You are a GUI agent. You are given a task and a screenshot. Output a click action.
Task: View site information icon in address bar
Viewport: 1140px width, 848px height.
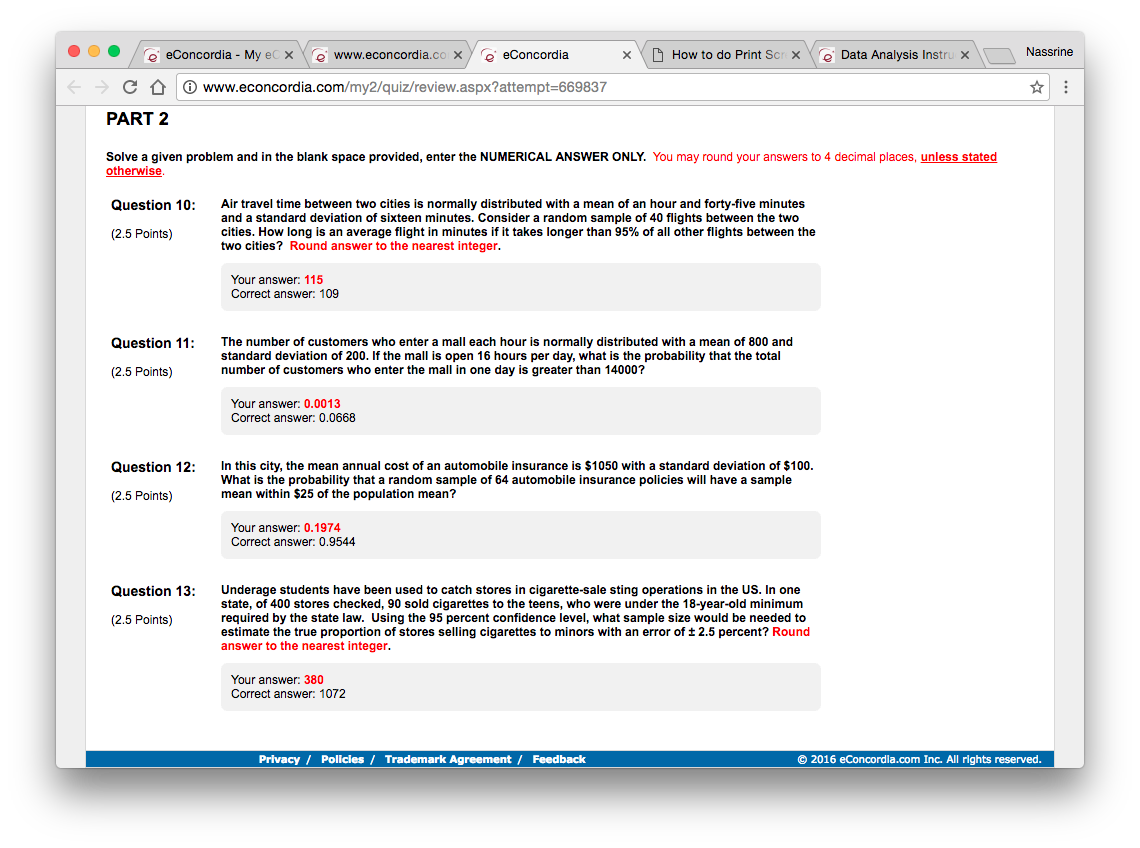tap(190, 87)
